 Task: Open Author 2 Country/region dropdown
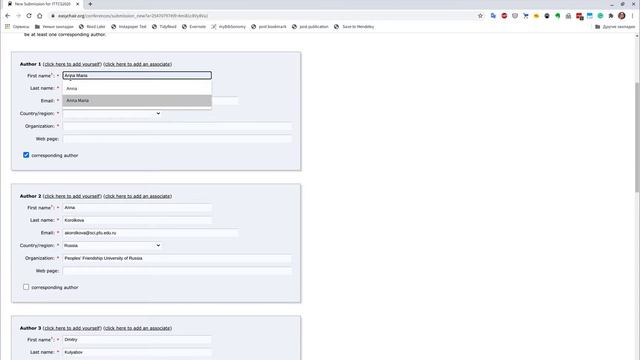(x=112, y=245)
